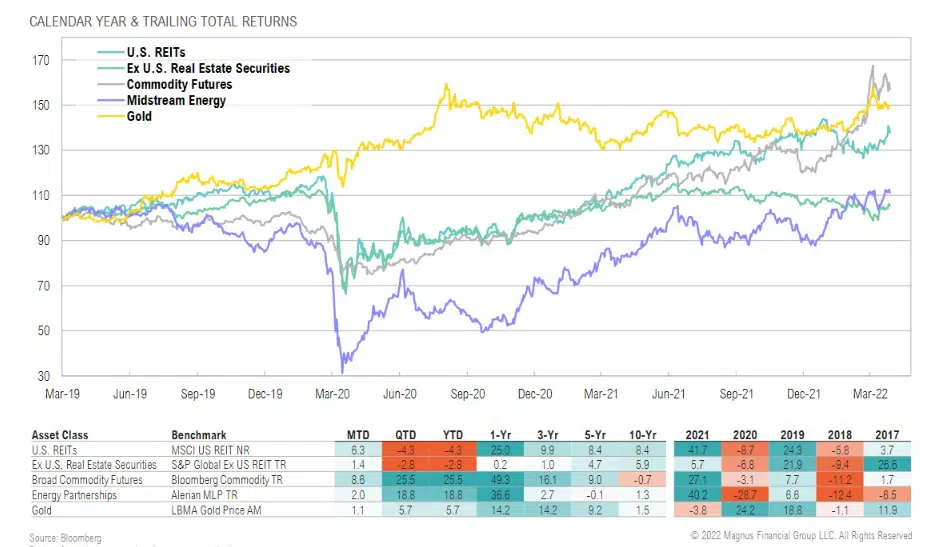Click the Magnus Financial Group copyright notice
938x547 pixels.
800,535
